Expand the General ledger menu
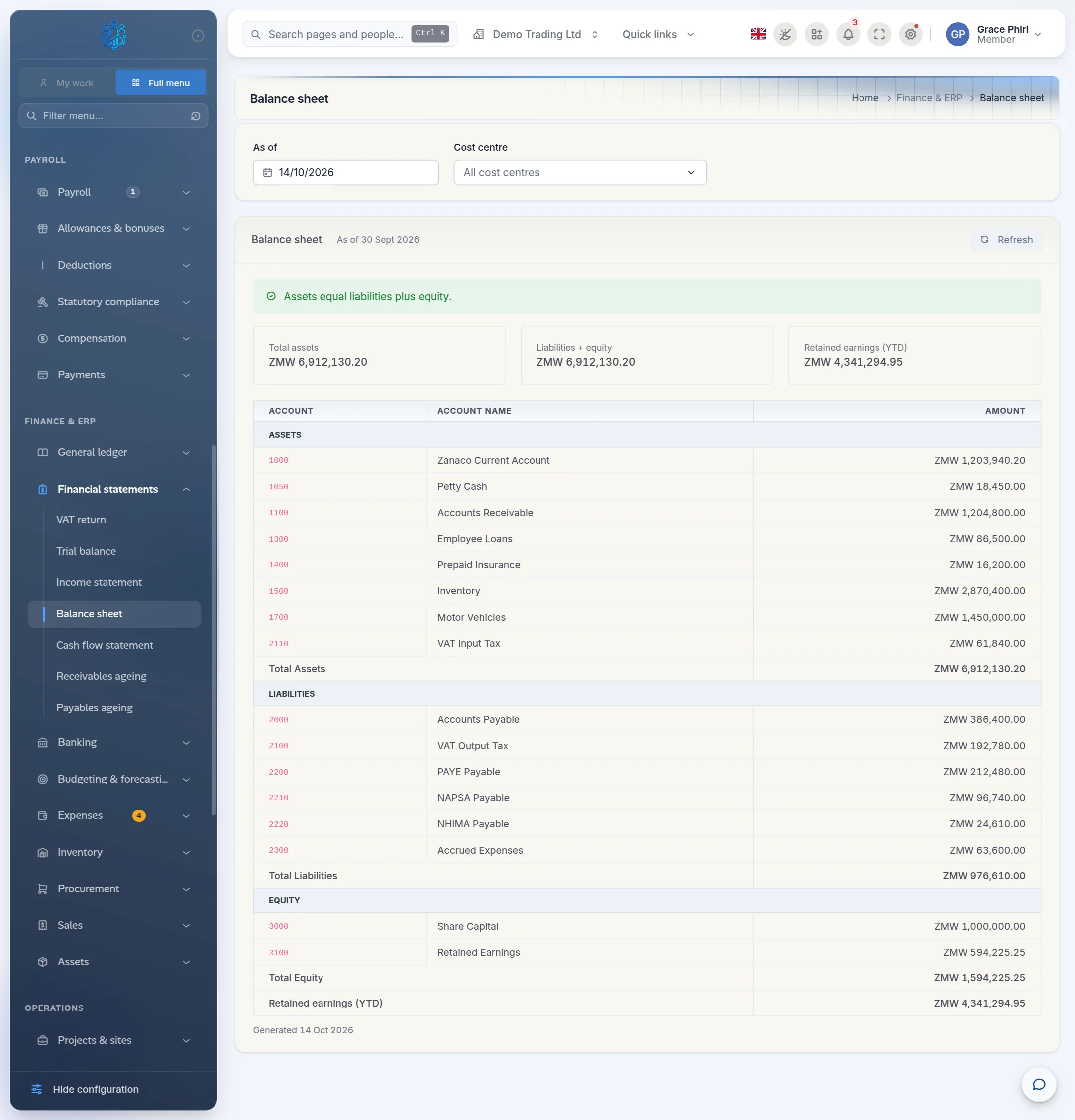This screenshot has width=1075, height=1120. (113, 452)
